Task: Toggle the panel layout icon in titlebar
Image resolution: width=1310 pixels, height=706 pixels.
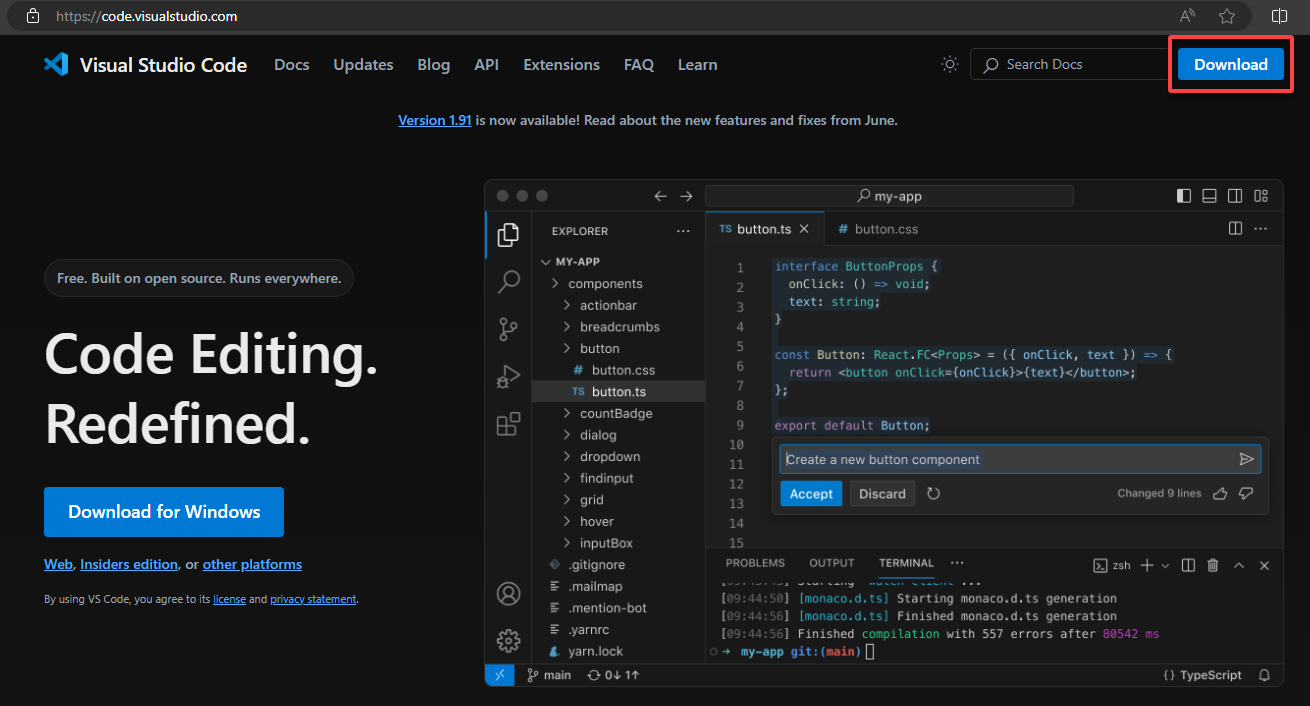Action: 1209,196
